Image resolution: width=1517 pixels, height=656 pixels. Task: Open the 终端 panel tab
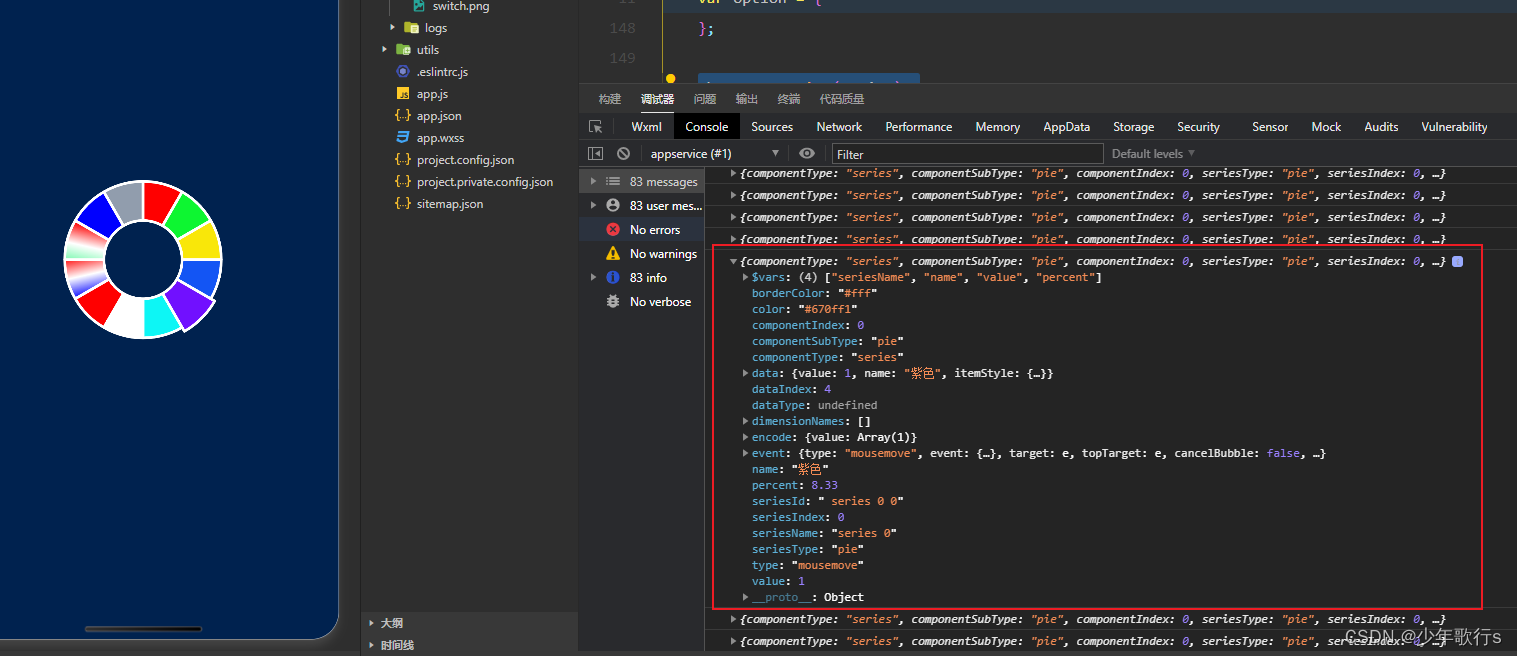[789, 99]
